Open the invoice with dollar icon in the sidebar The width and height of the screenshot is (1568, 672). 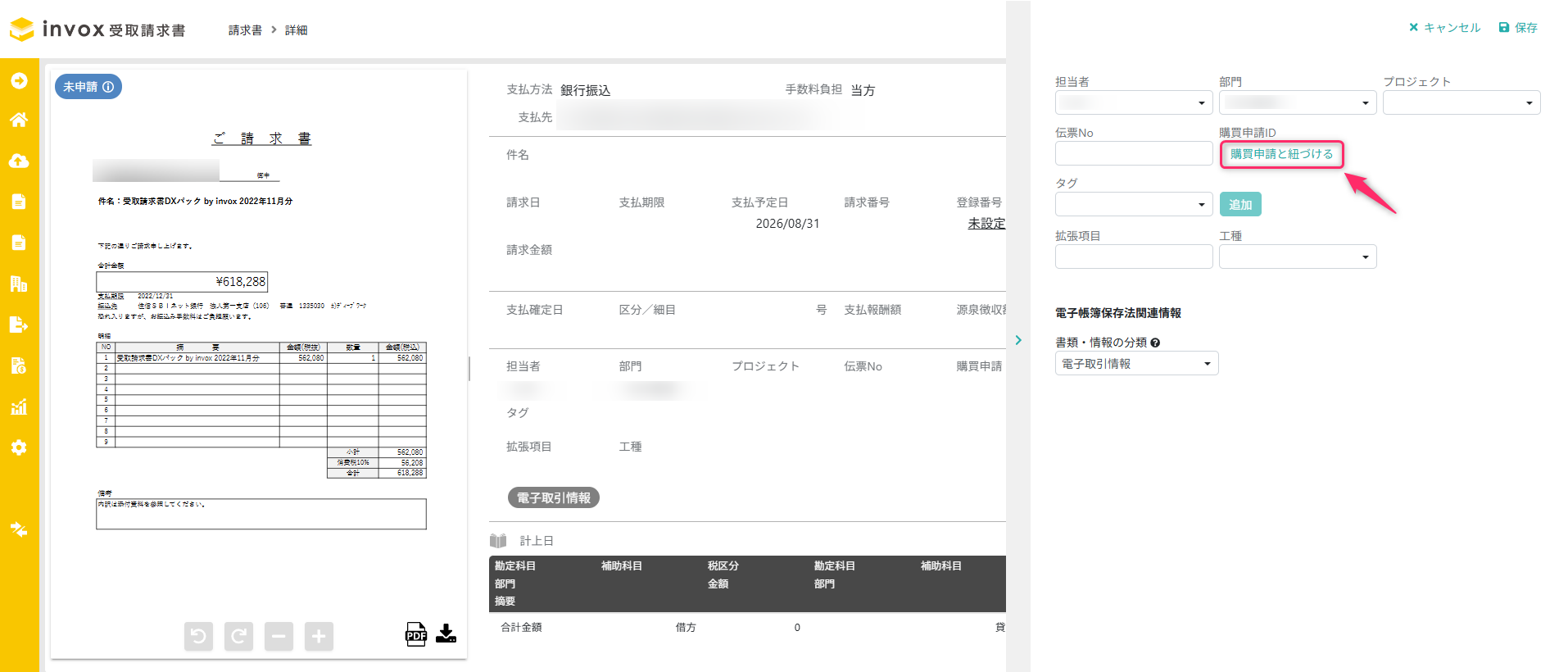click(19, 366)
